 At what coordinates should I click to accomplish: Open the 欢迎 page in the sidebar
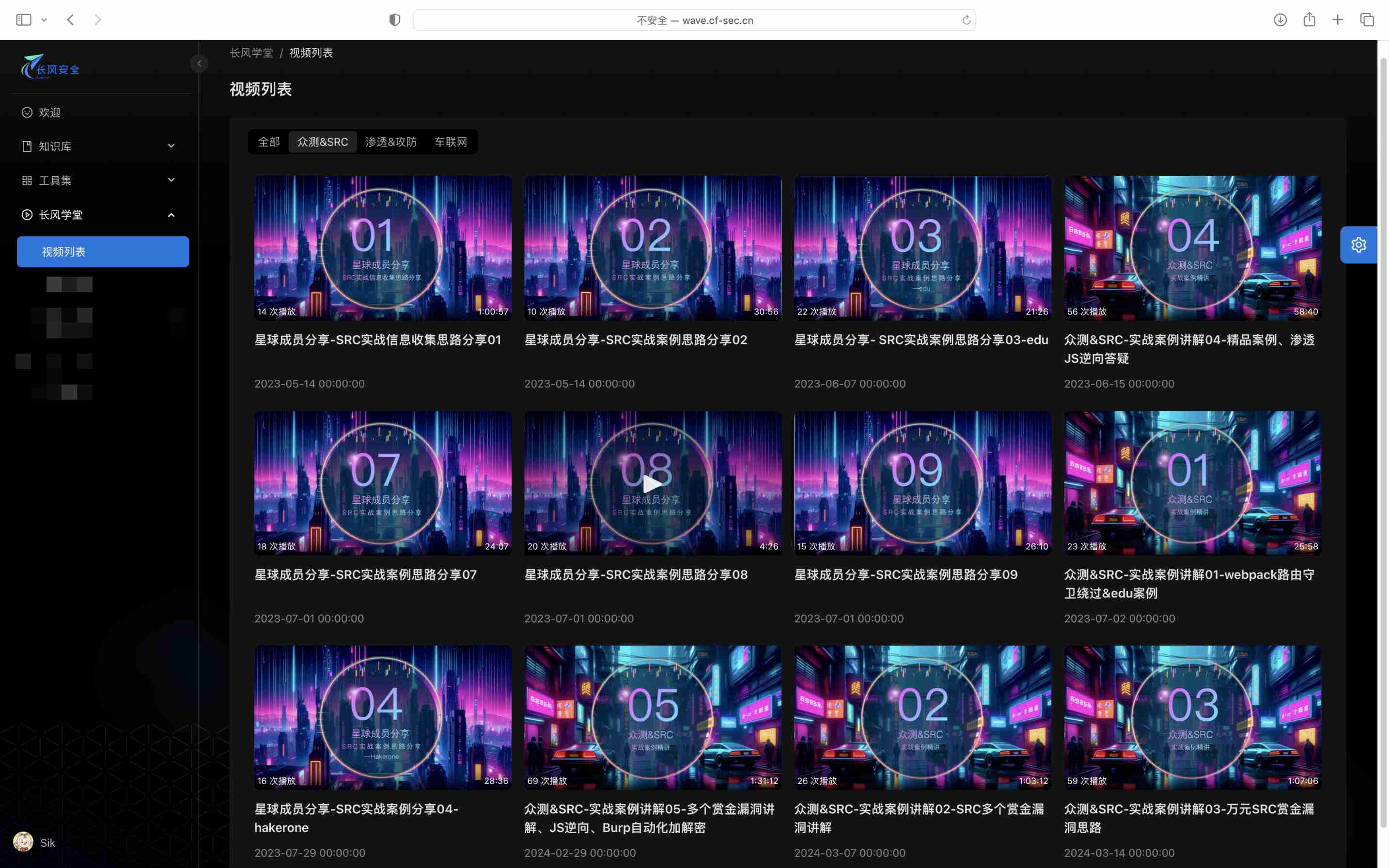click(x=50, y=112)
